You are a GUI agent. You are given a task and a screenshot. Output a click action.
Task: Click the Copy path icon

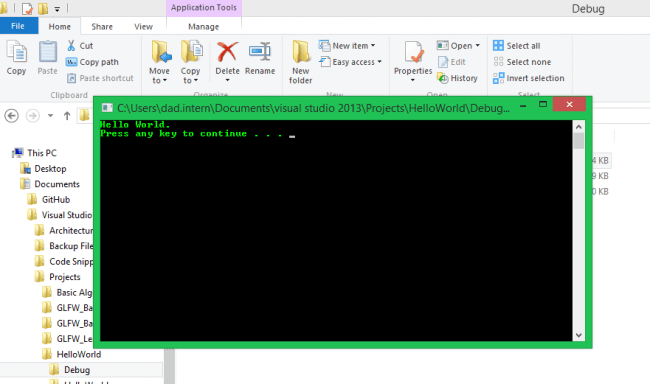pos(71,62)
